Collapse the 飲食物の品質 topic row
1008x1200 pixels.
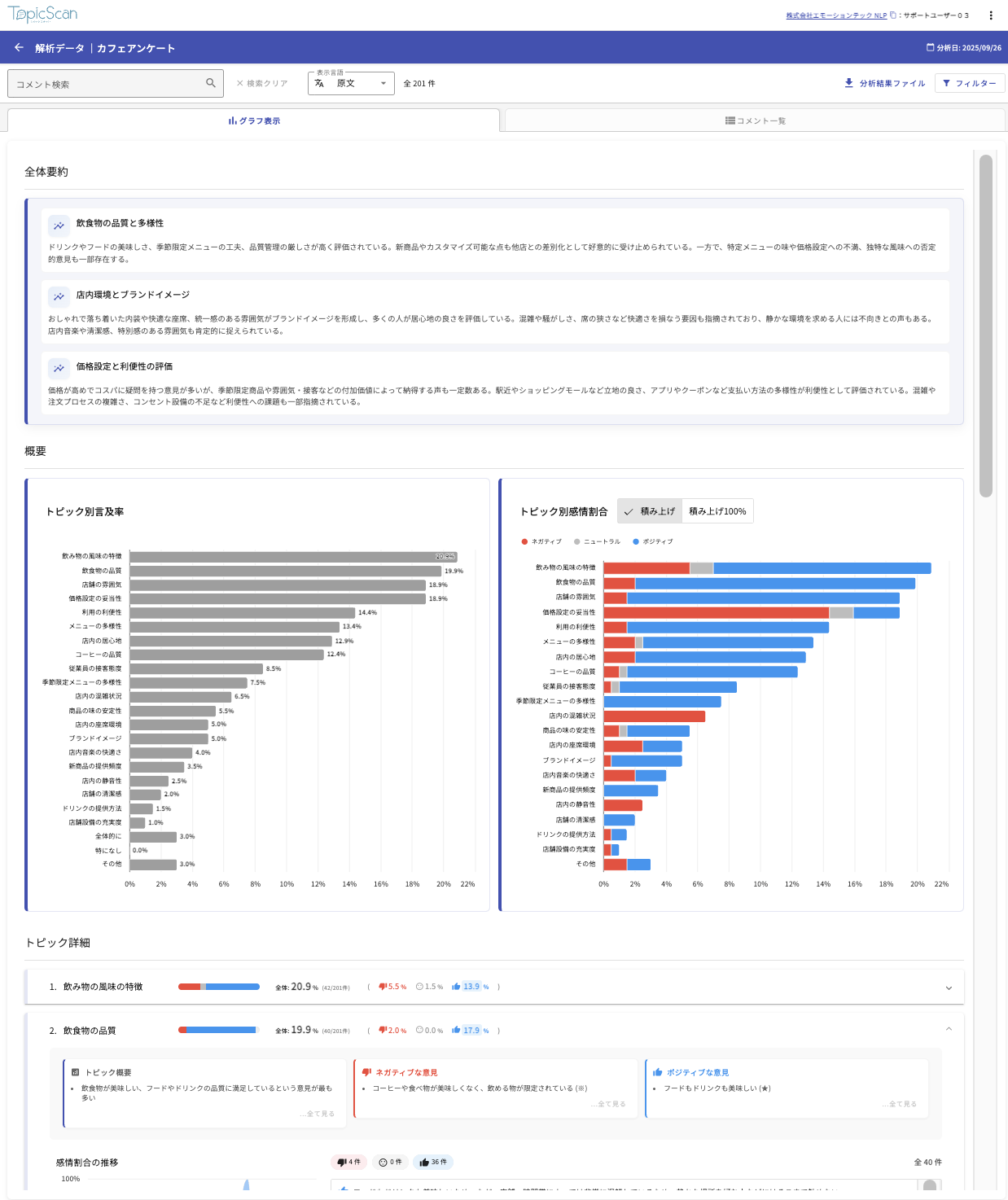949,1030
